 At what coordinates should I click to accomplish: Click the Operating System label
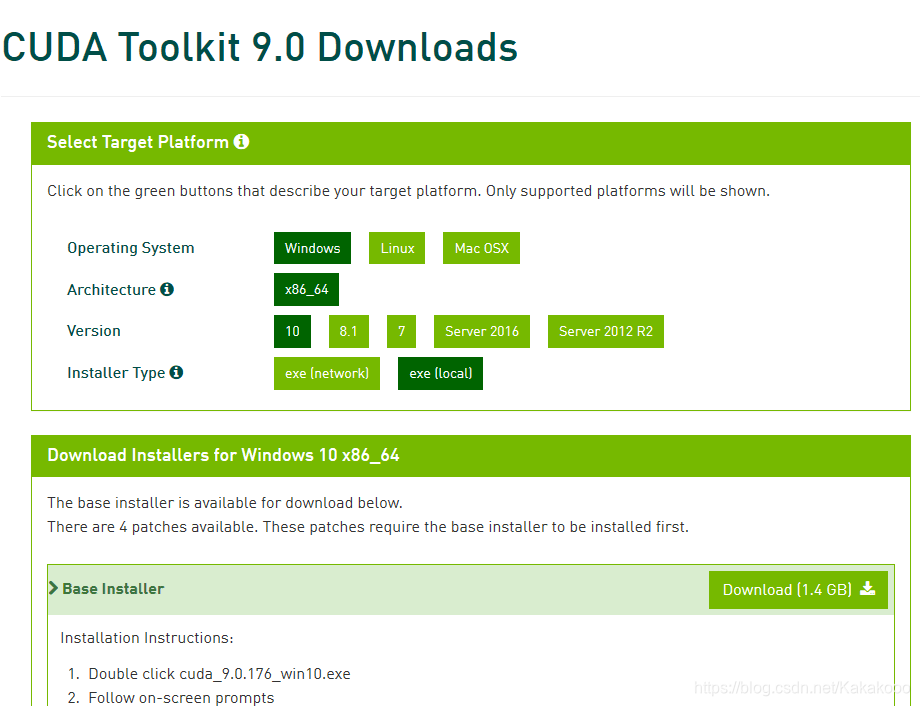coord(131,248)
